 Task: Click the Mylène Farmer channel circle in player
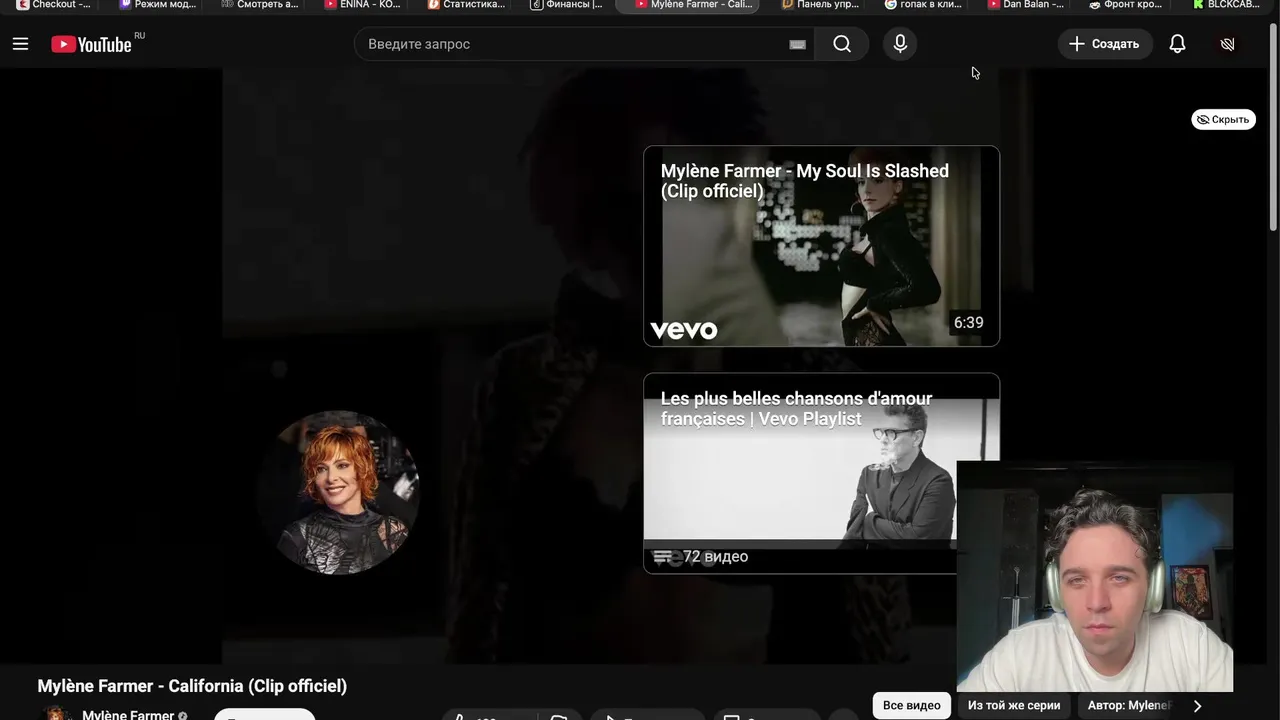point(338,492)
